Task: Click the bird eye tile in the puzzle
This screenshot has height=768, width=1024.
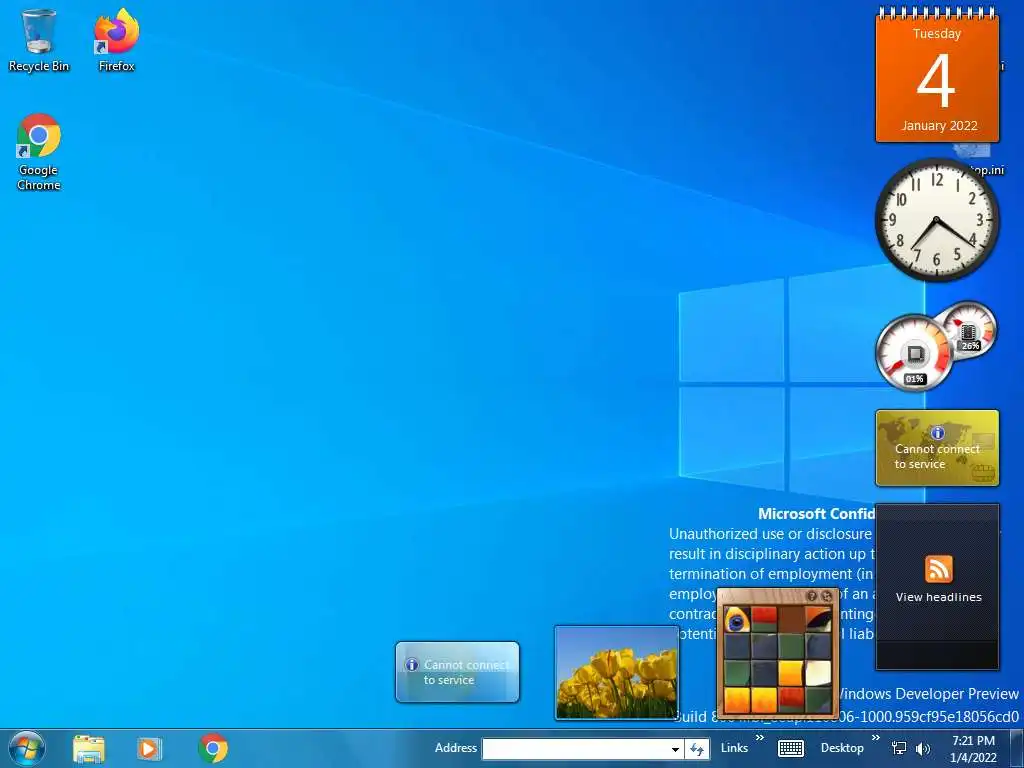Action: (737, 620)
